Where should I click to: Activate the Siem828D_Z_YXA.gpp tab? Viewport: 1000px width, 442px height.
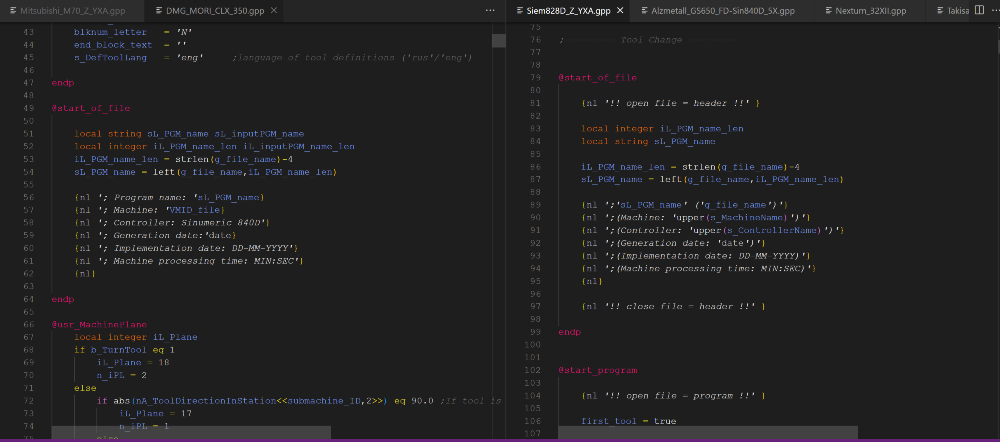click(x=568, y=9)
